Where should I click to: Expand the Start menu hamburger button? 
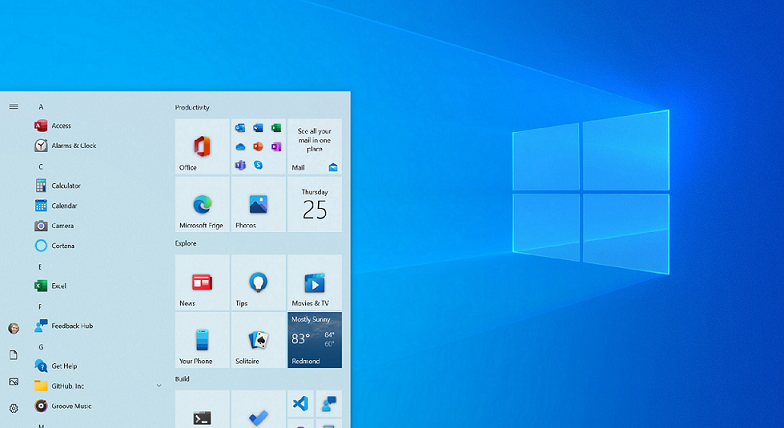(14, 106)
